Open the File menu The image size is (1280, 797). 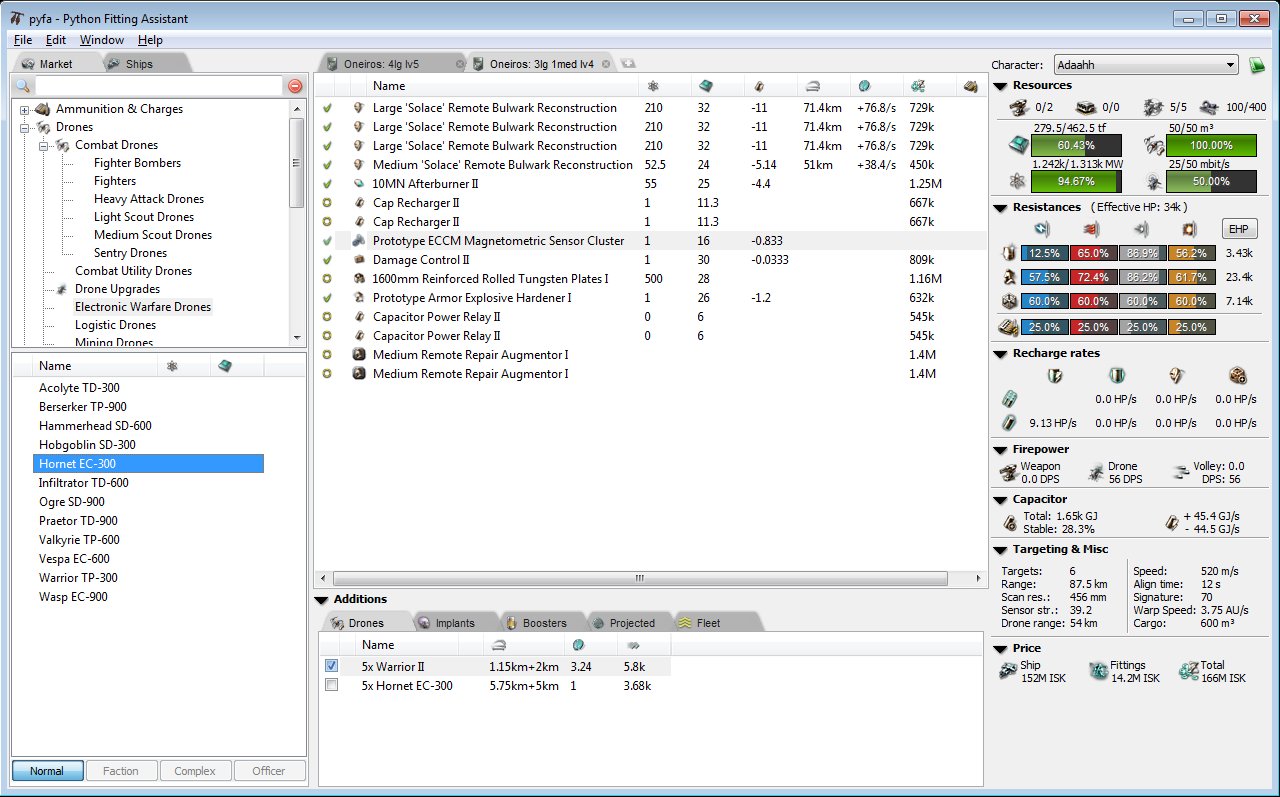(x=23, y=40)
